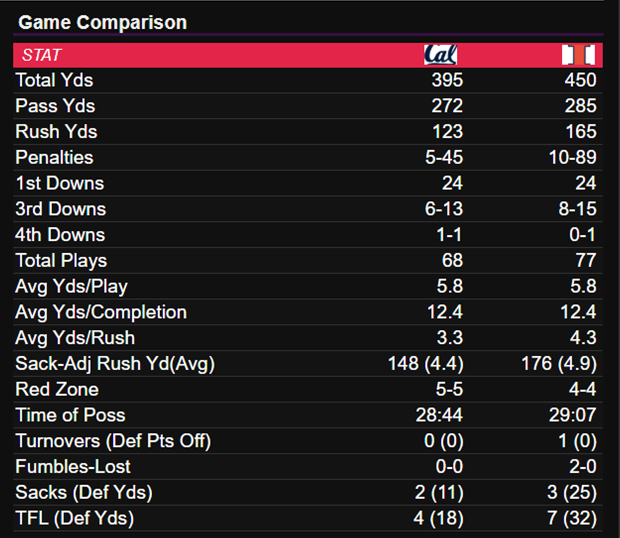Click the Cal team logo
This screenshot has width=620, height=538.
(441, 55)
